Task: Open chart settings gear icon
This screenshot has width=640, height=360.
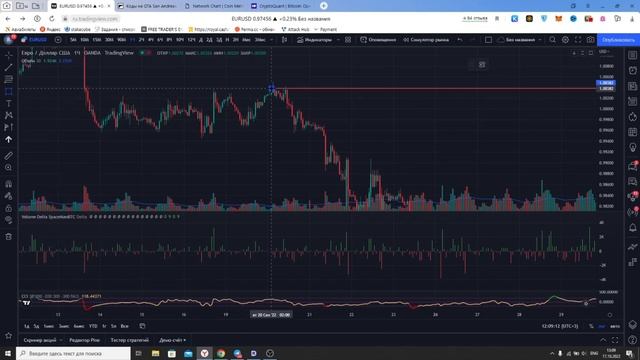Action: click(x=565, y=40)
